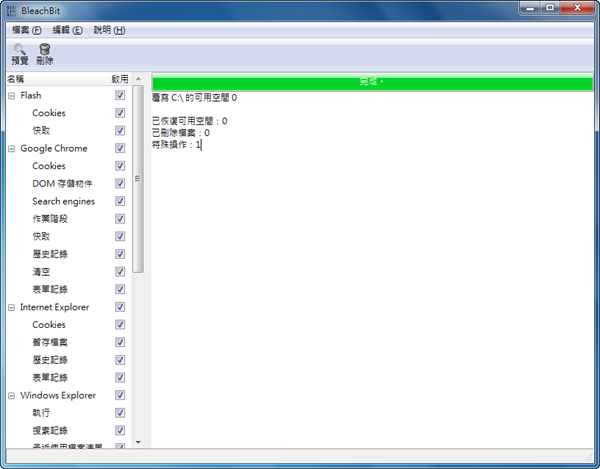Screen dimensions: 600x469
Task: Click the green 完成 progress bar
Action: coord(372,81)
